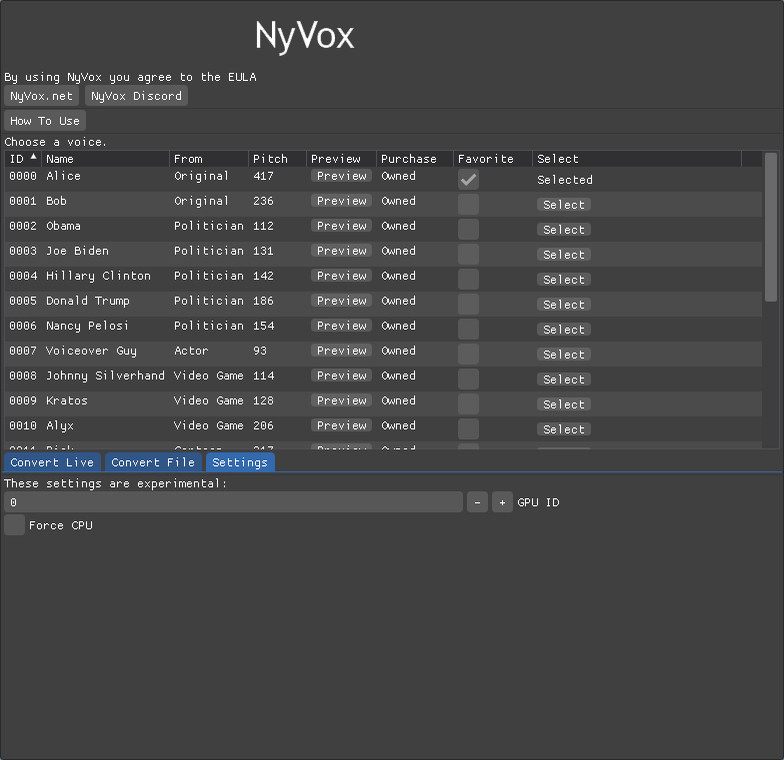Select the Bob voice

[564, 205]
